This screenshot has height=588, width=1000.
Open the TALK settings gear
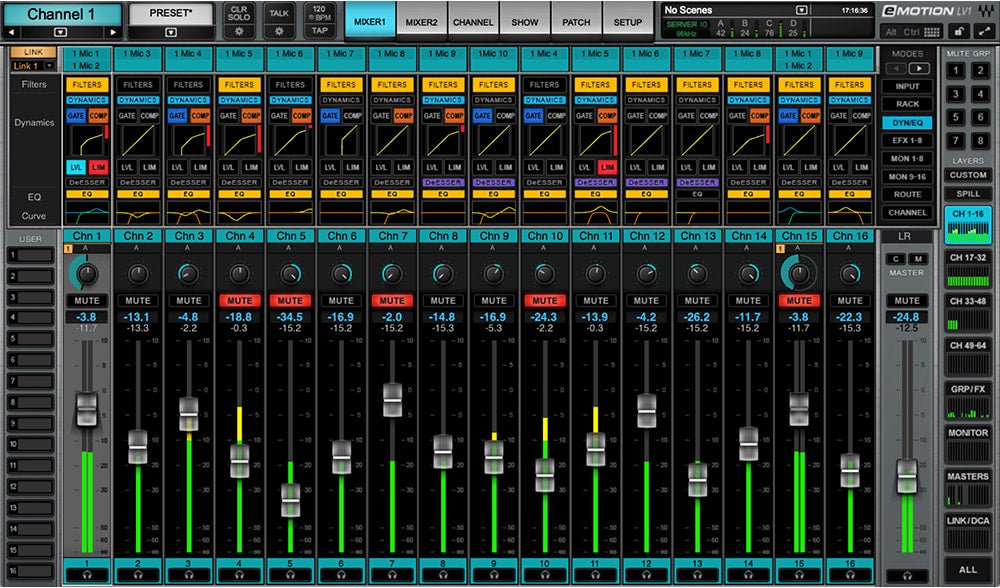tap(279, 31)
